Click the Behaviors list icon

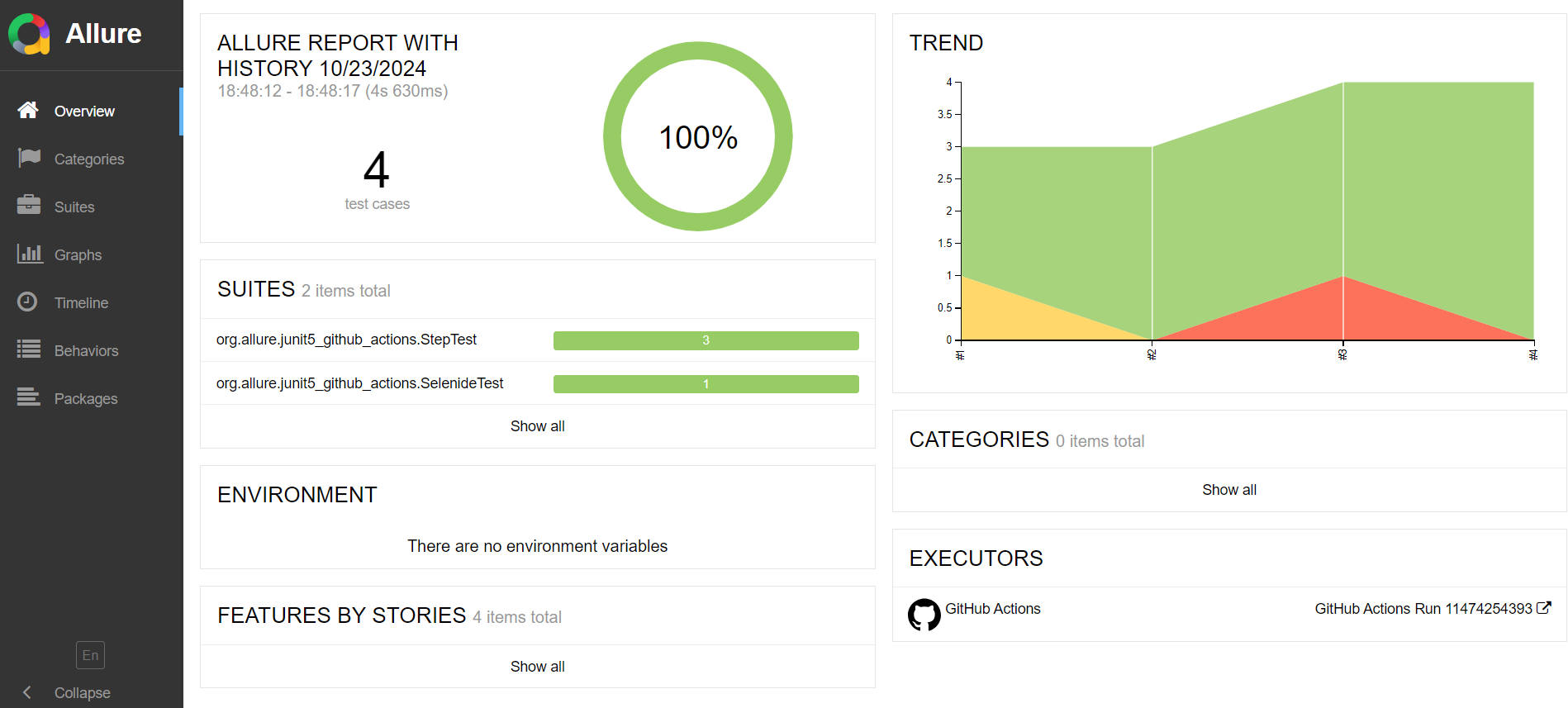[x=29, y=349]
